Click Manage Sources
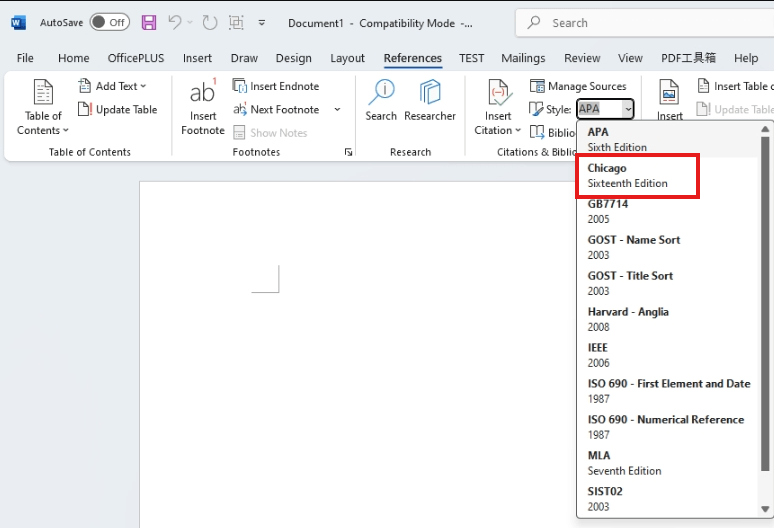 click(578, 86)
